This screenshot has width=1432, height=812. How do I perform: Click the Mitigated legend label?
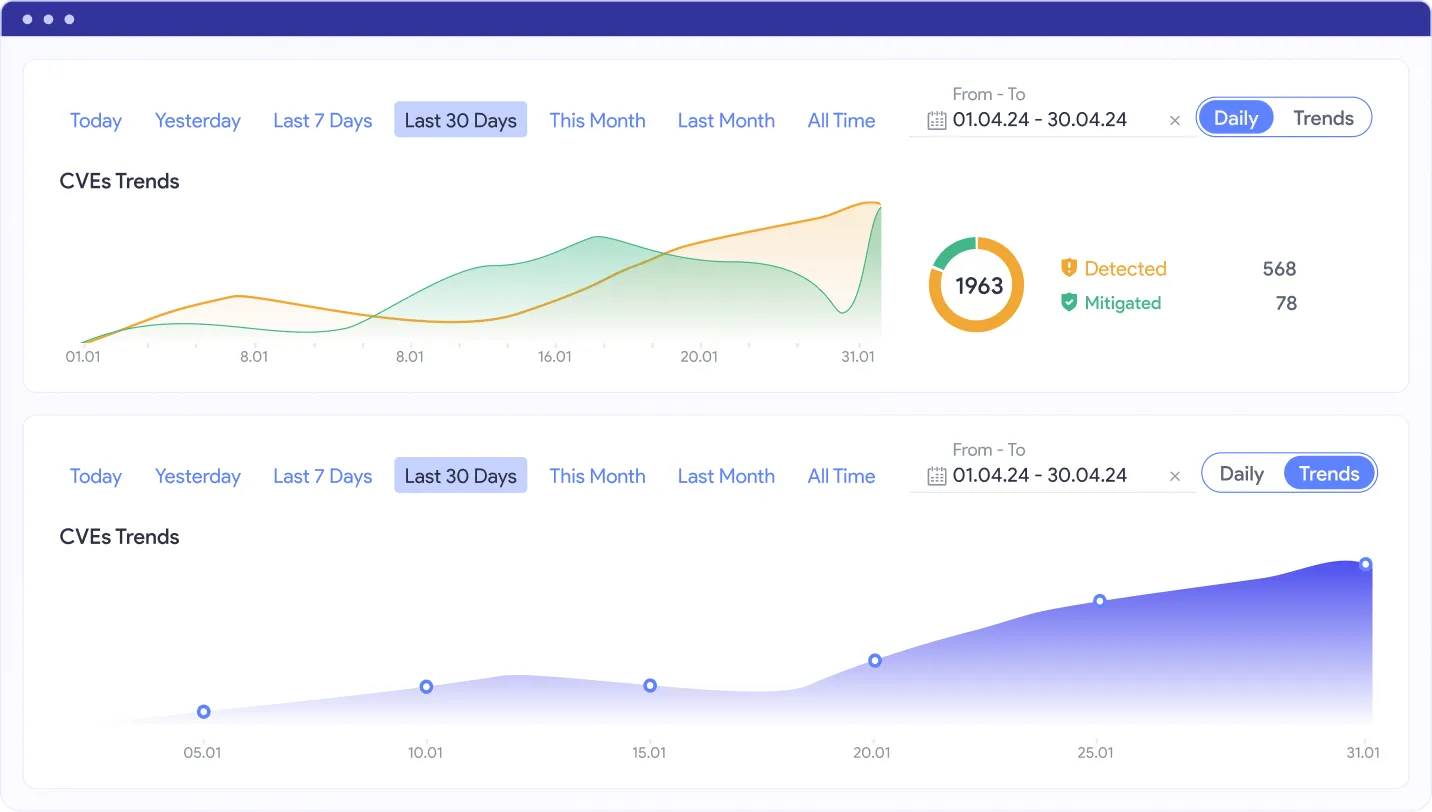(1123, 302)
